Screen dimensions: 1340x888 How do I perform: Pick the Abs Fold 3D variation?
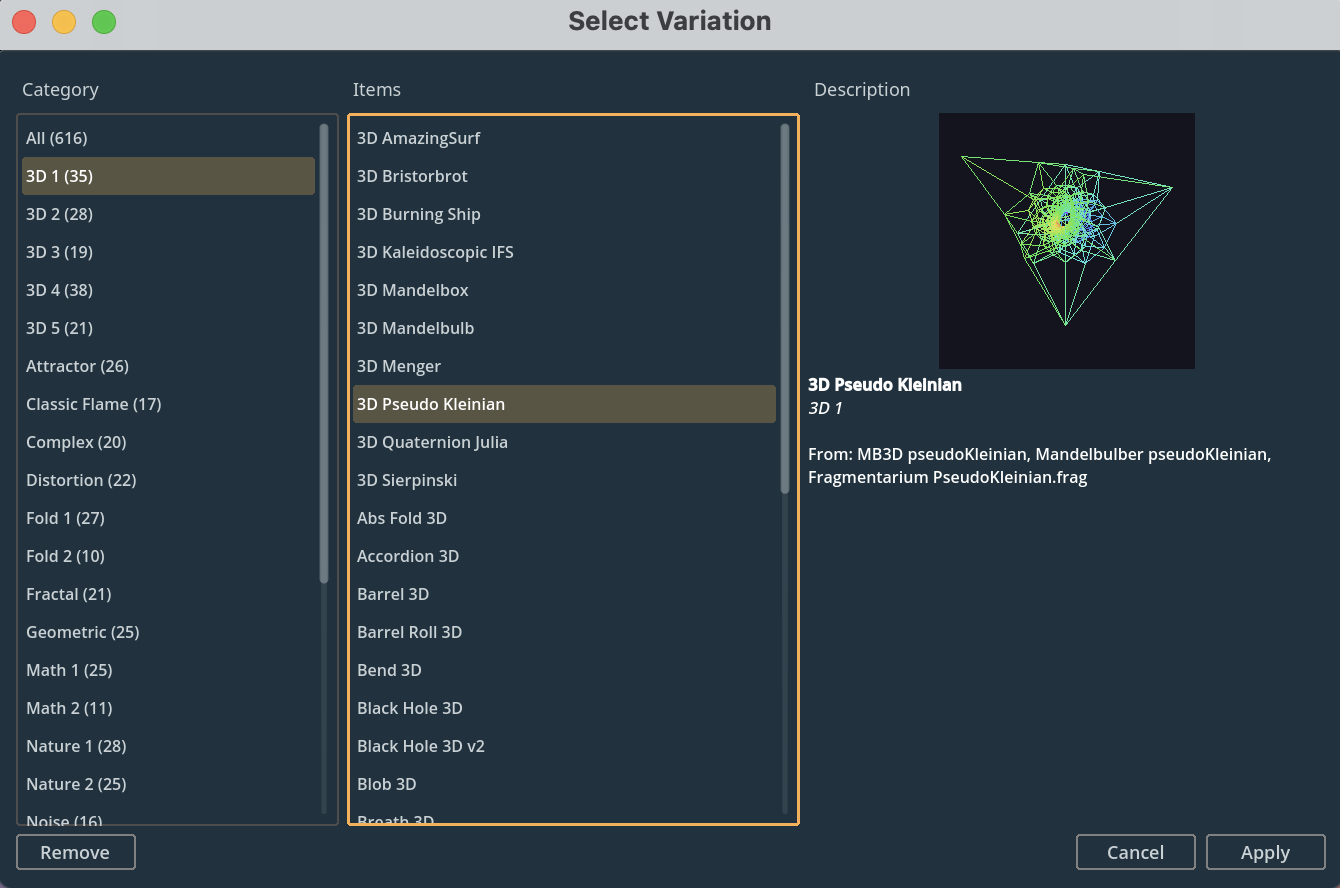point(564,518)
